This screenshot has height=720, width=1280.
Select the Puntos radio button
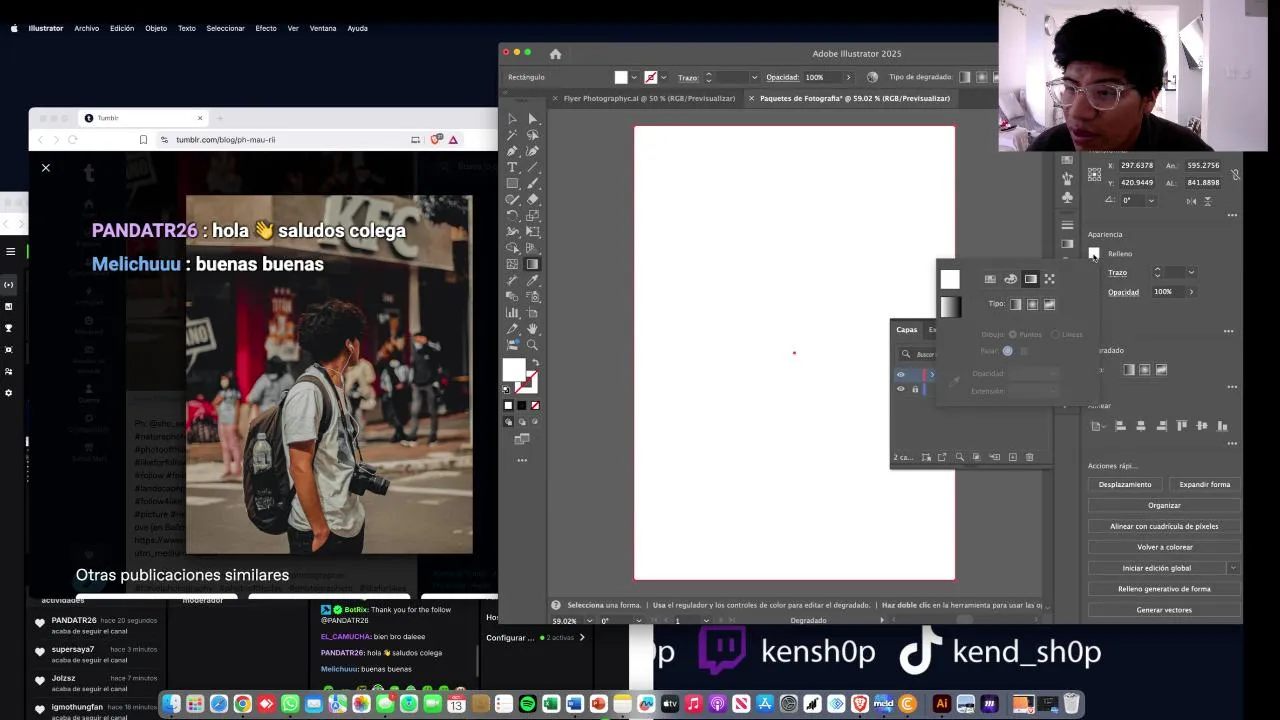click(1012, 335)
